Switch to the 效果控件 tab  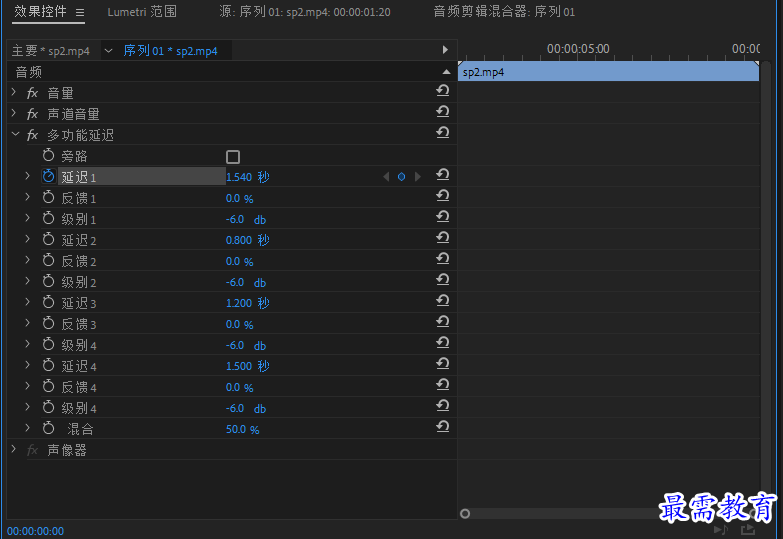pyautogui.click(x=41, y=11)
